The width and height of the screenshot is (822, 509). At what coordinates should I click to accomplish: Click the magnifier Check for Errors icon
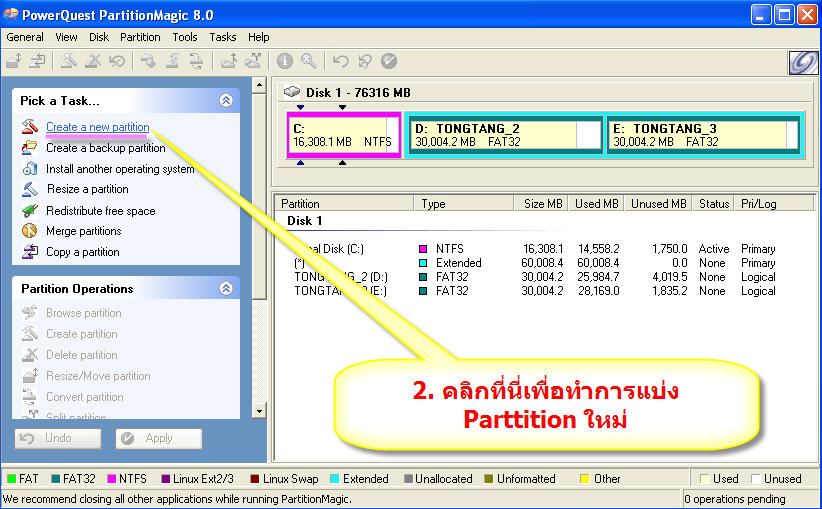(309, 61)
